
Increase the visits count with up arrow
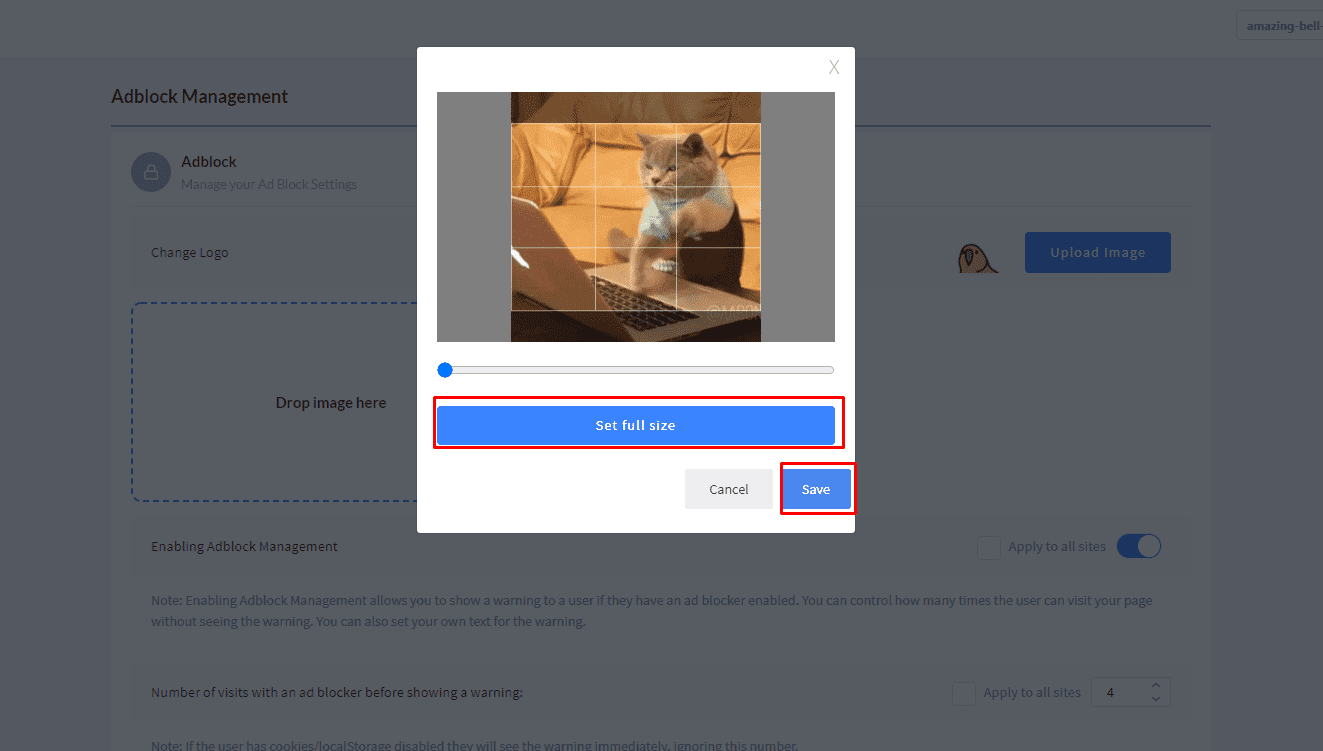click(1156, 686)
